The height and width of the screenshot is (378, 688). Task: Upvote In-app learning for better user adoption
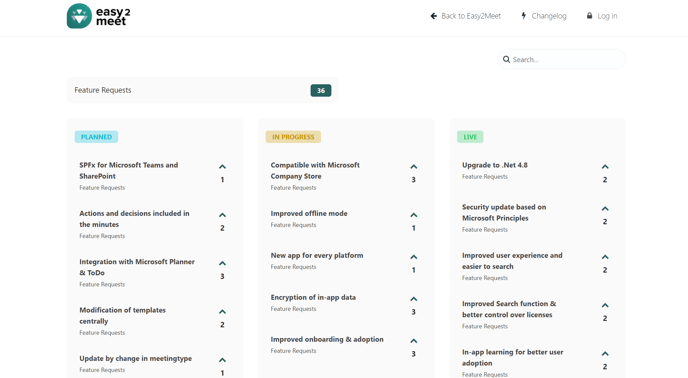605,353
